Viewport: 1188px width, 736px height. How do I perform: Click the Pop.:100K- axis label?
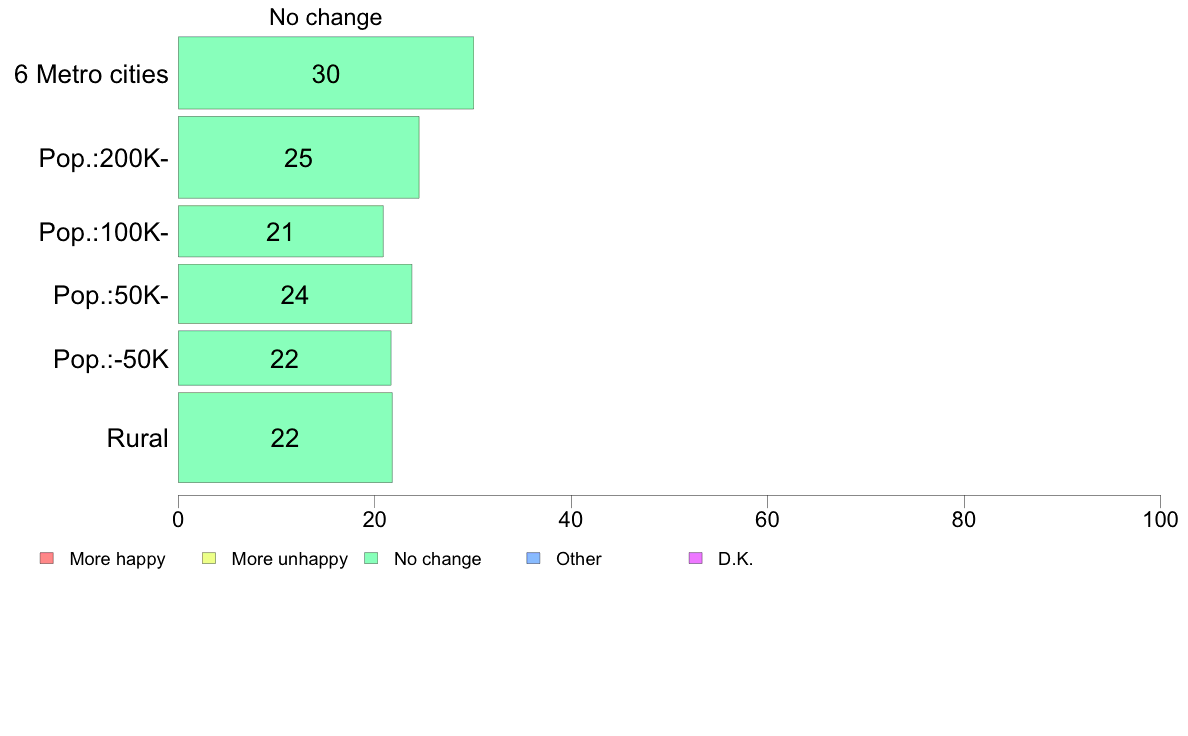104,232
